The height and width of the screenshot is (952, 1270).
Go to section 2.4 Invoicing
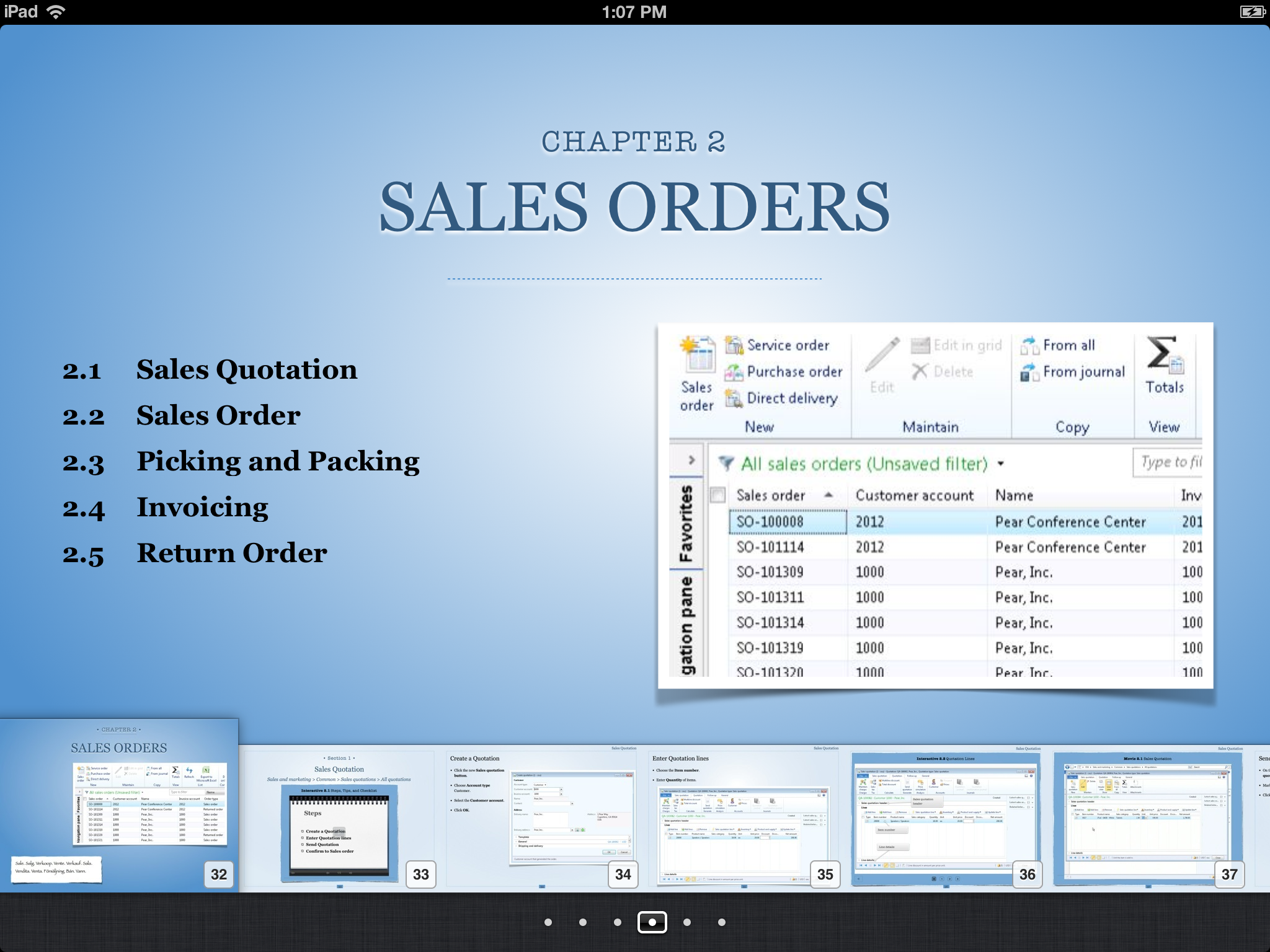pyautogui.click(x=202, y=508)
